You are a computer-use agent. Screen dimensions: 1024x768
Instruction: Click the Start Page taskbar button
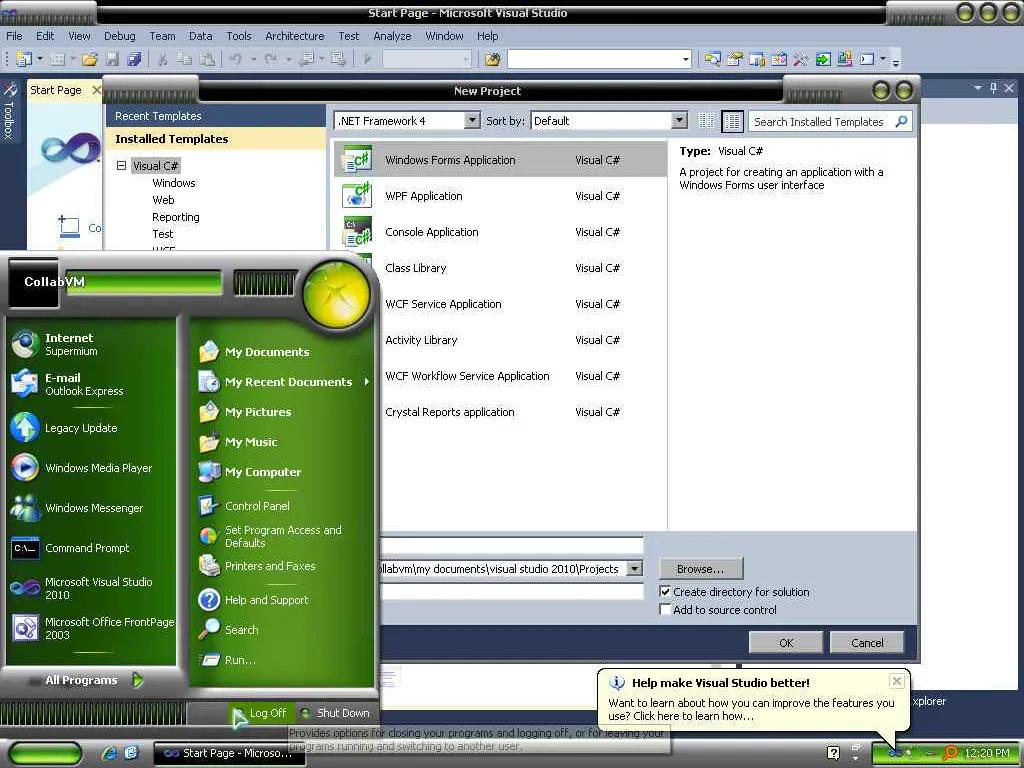click(x=229, y=753)
